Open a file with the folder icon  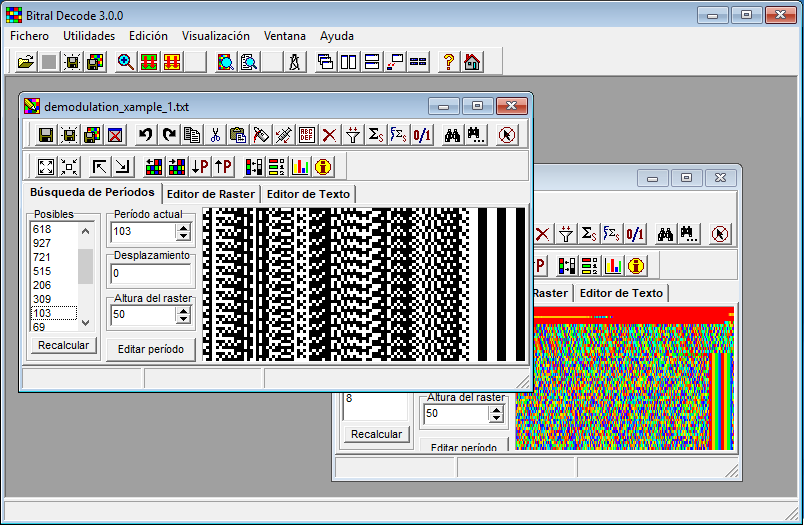pyautogui.click(x=26, y=62)
